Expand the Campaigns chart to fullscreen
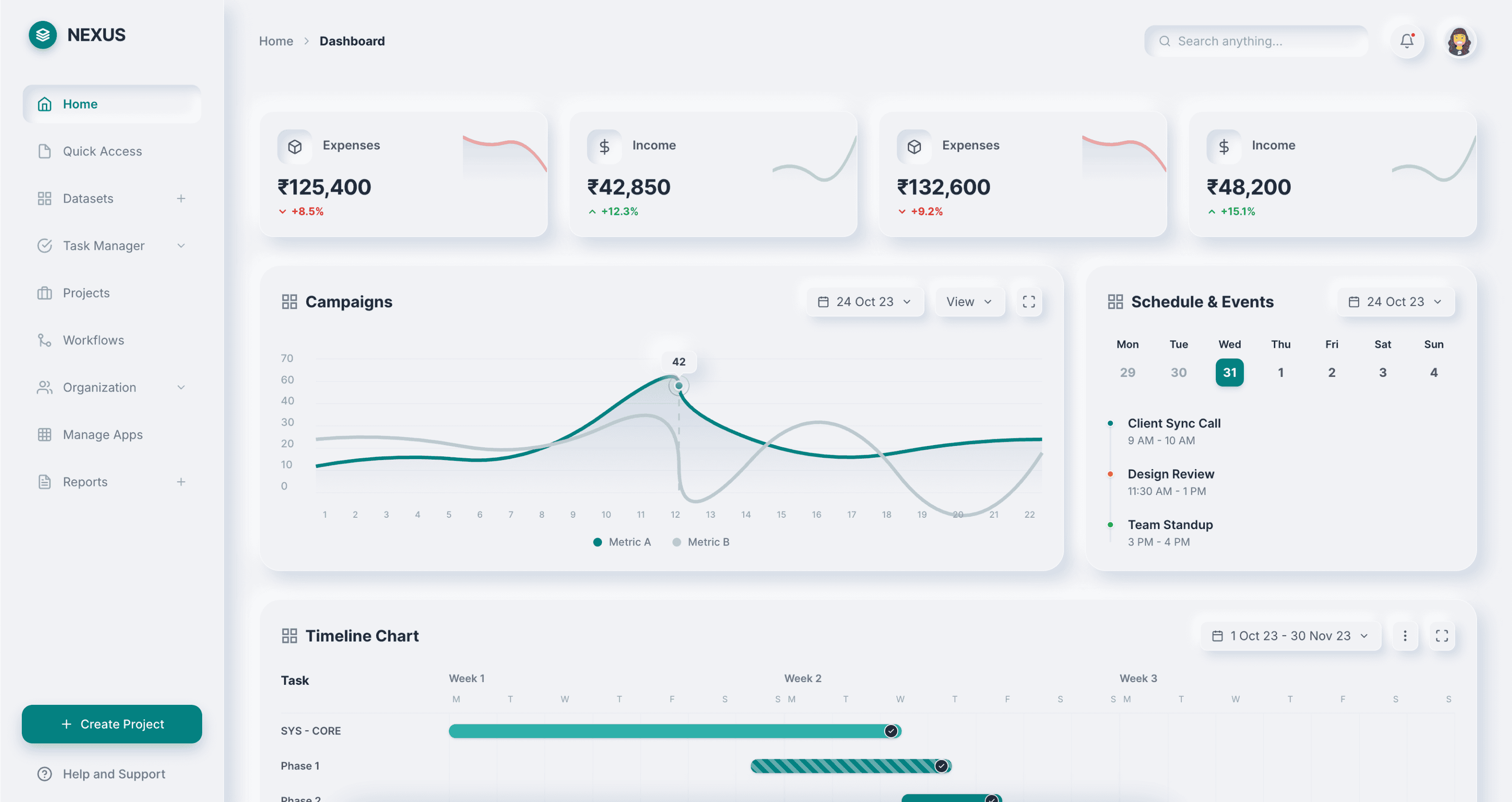Image resolution: width=1512 pixels, height=802 pixels. 1028,301
